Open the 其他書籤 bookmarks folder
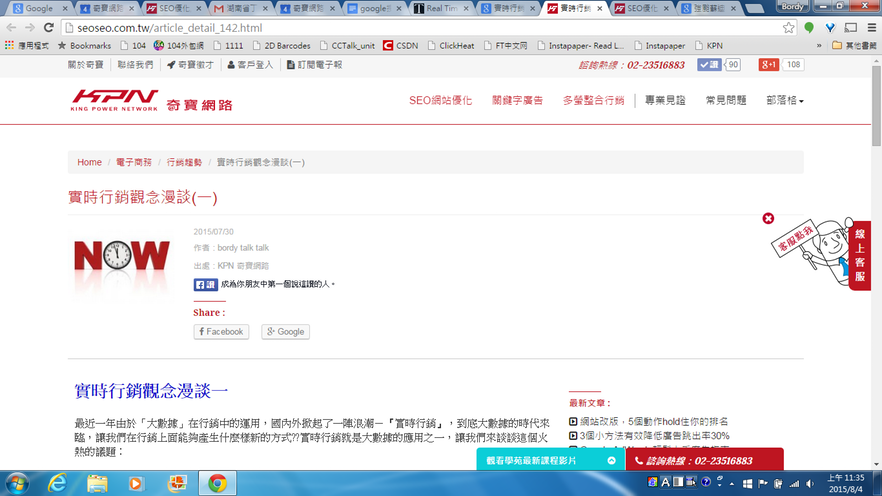 [x=853, y=46]
